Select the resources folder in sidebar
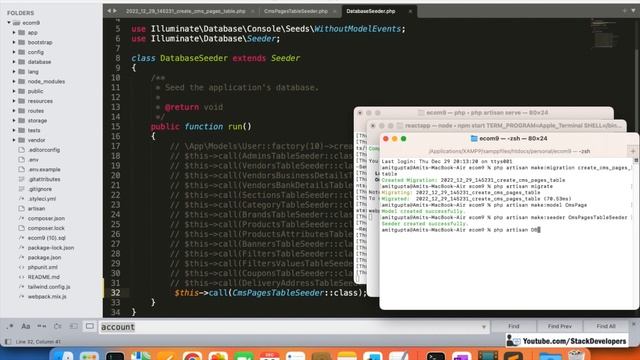640x360 pixels. [x=40, y=101]
